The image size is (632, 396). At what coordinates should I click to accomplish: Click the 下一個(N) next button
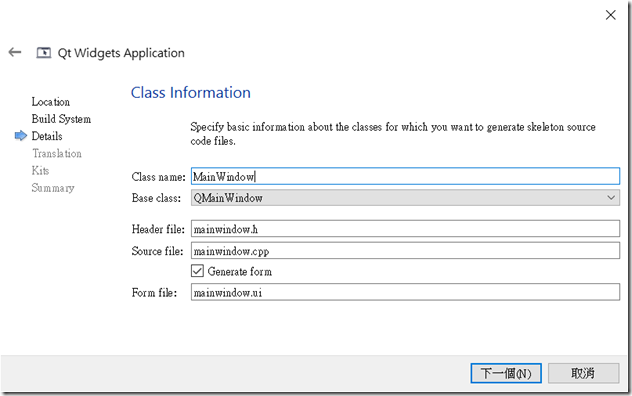pyautogui.click(x=506, y=373)
